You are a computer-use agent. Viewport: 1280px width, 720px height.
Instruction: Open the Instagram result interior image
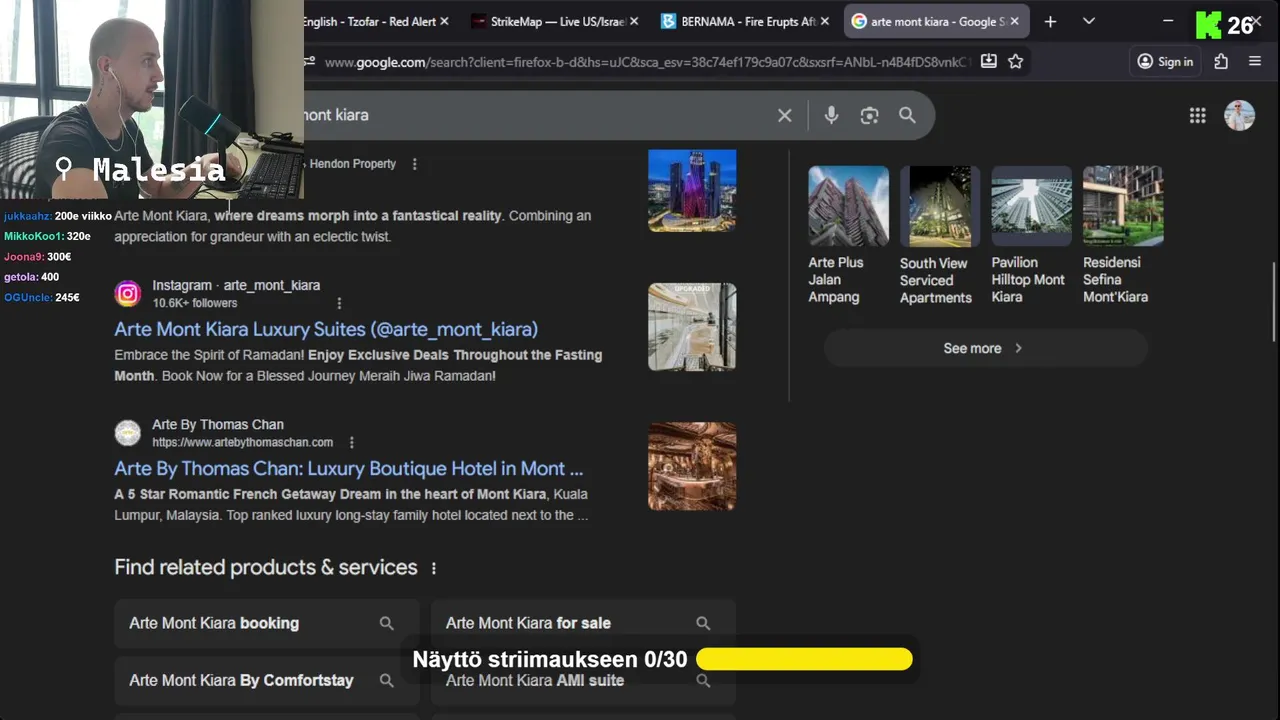(x=692, y=327)
